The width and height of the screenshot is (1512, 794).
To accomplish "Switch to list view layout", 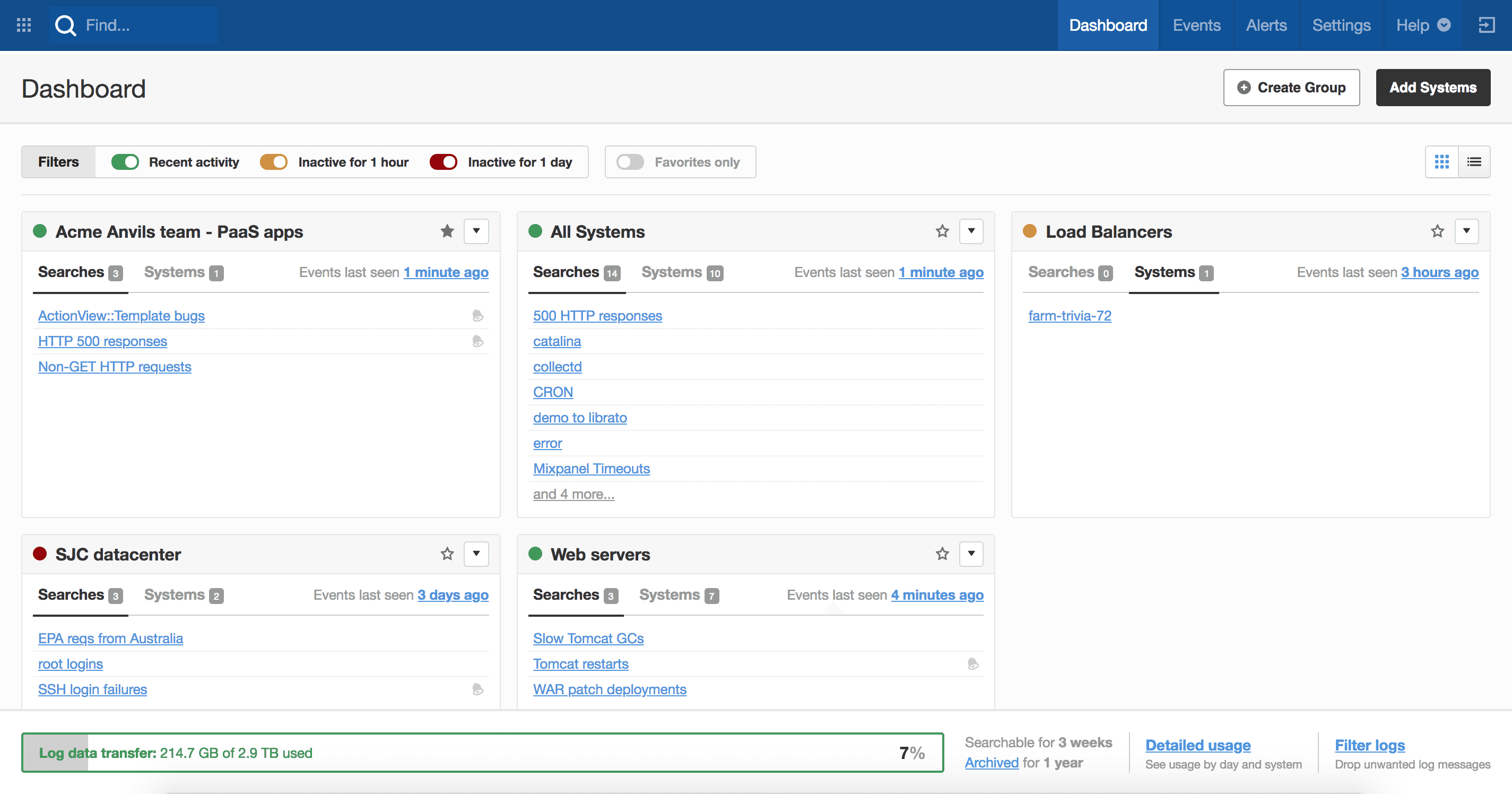I will [1474, 162].
